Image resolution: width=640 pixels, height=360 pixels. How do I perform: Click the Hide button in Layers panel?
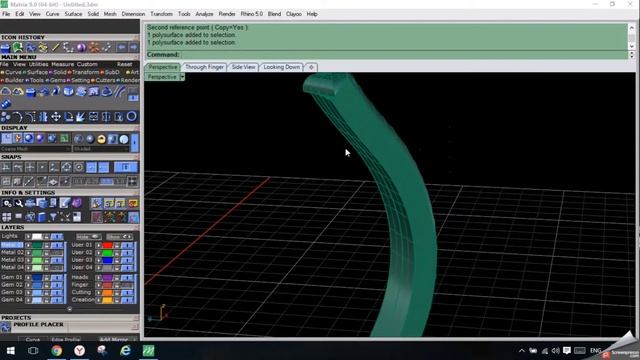pos(88,236)
